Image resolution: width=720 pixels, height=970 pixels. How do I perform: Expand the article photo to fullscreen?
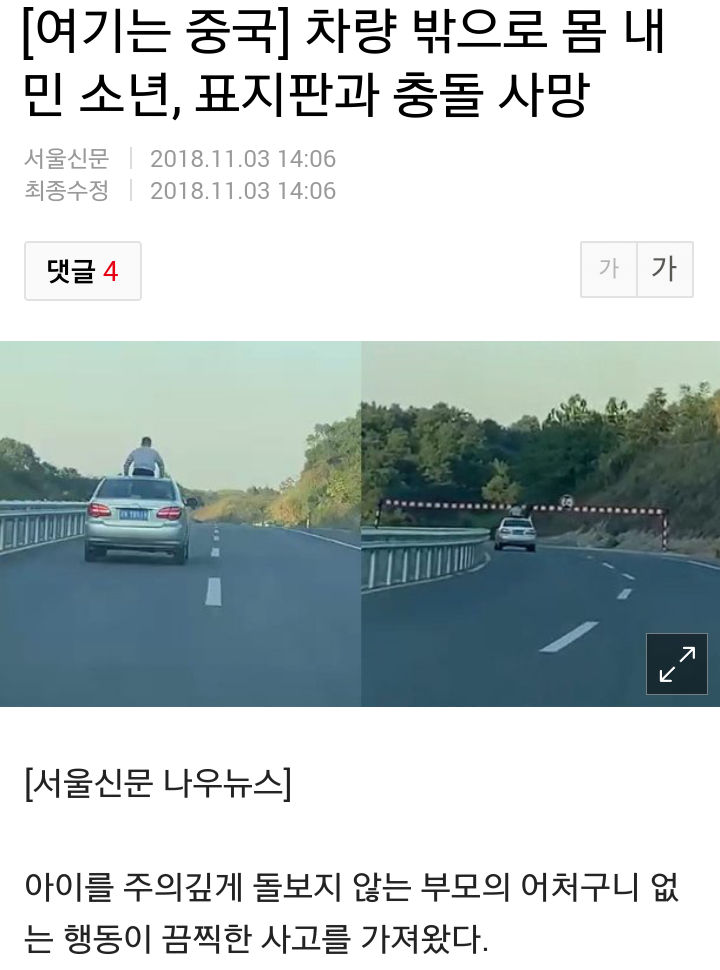point(677,664)
